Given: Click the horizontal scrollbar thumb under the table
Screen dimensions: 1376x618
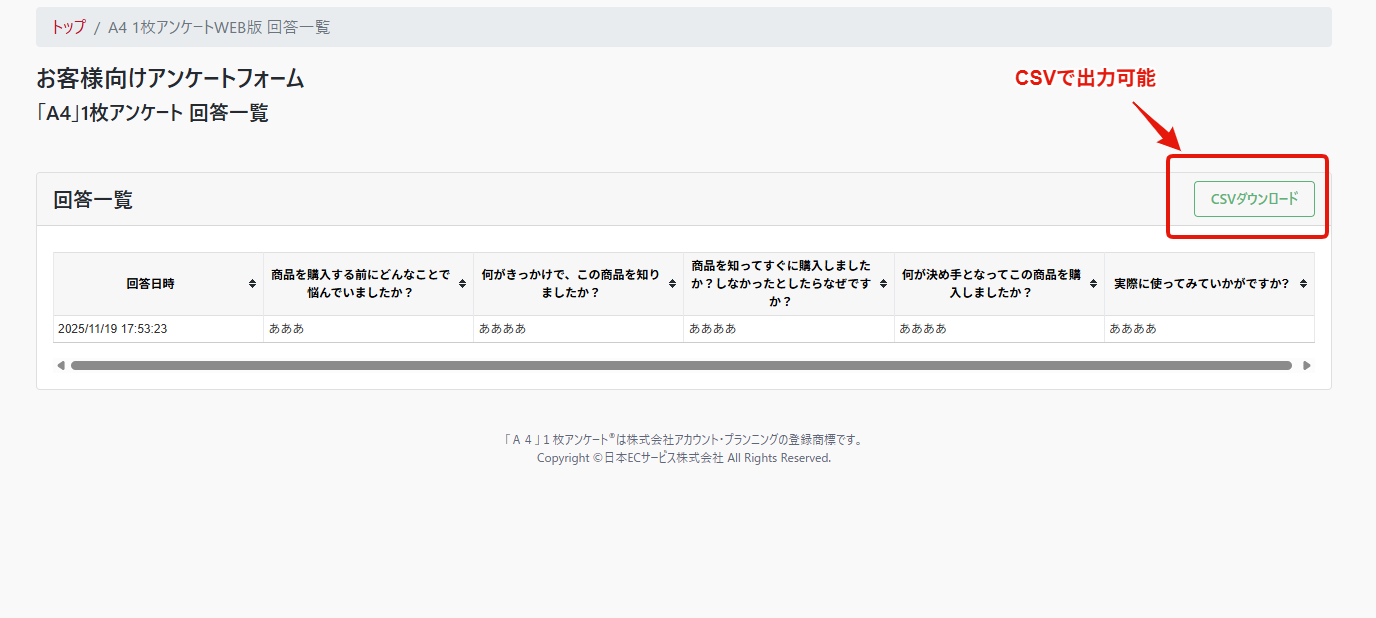Looking at the screenshot, I should 680,366.
